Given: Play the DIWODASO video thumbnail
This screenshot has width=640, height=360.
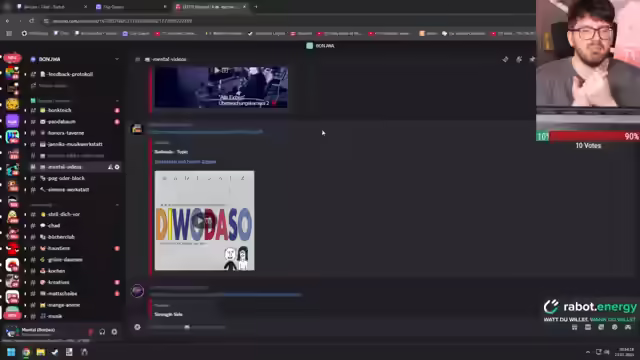Looking at the screenshot, I should click(x=199, y=221).
